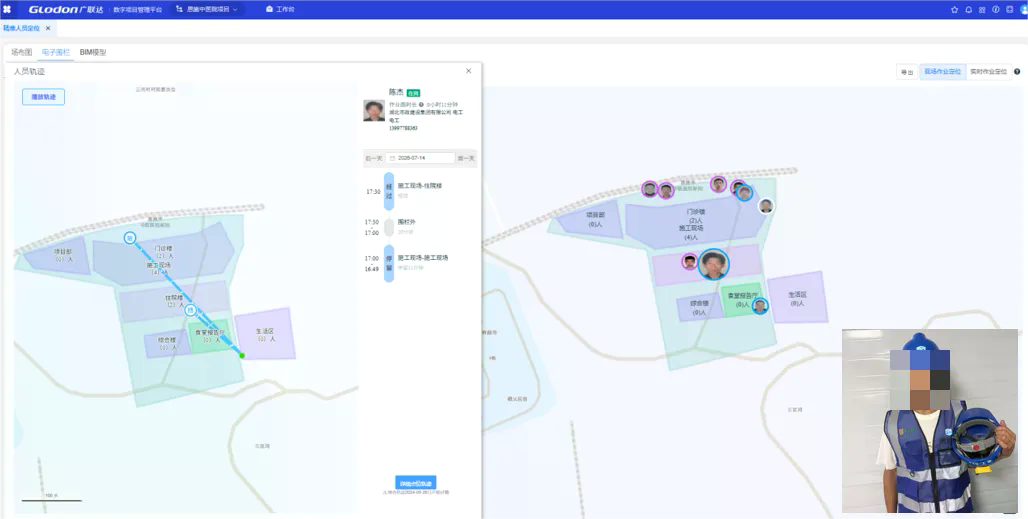Viewport: 1028px width, 519px height.
Task: Click the 停留 timeline pill at 17:00
Action: (389, 263)
